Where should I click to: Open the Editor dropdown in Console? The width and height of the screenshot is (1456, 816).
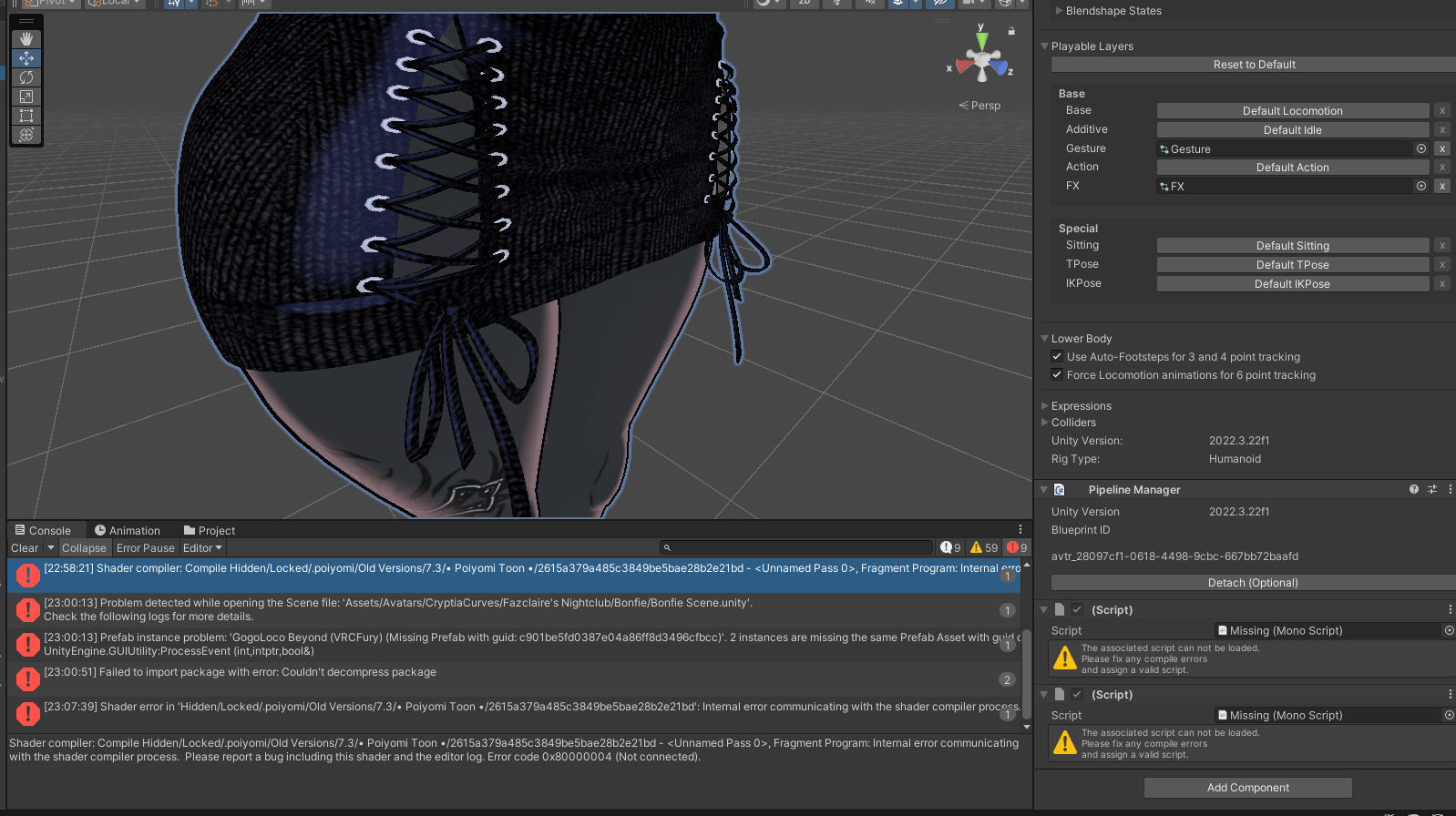202,548
